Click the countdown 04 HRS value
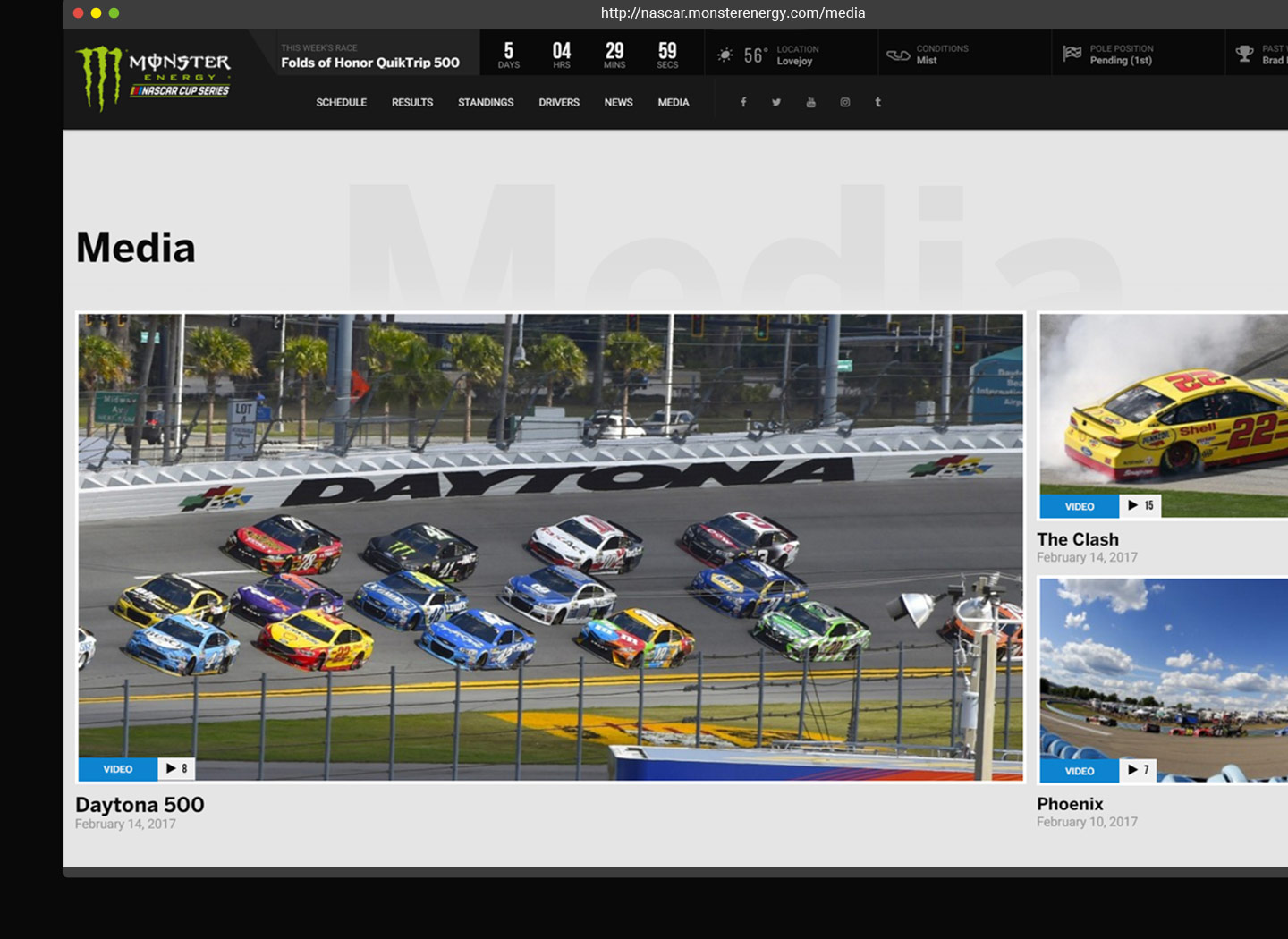Viewport: 1288px width, 939px height. pyautogui.click(x=562, y=55)
